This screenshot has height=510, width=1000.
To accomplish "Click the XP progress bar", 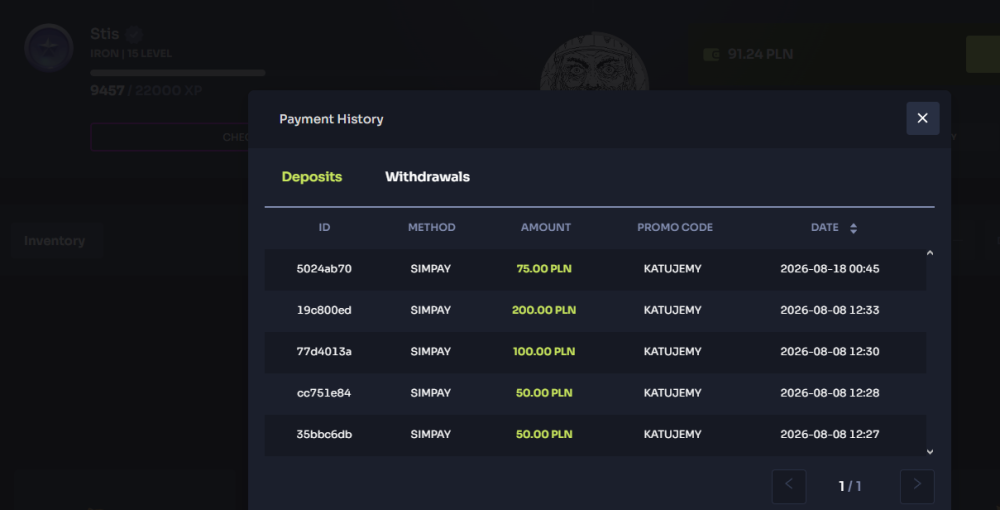I will (x=178, y=73).
